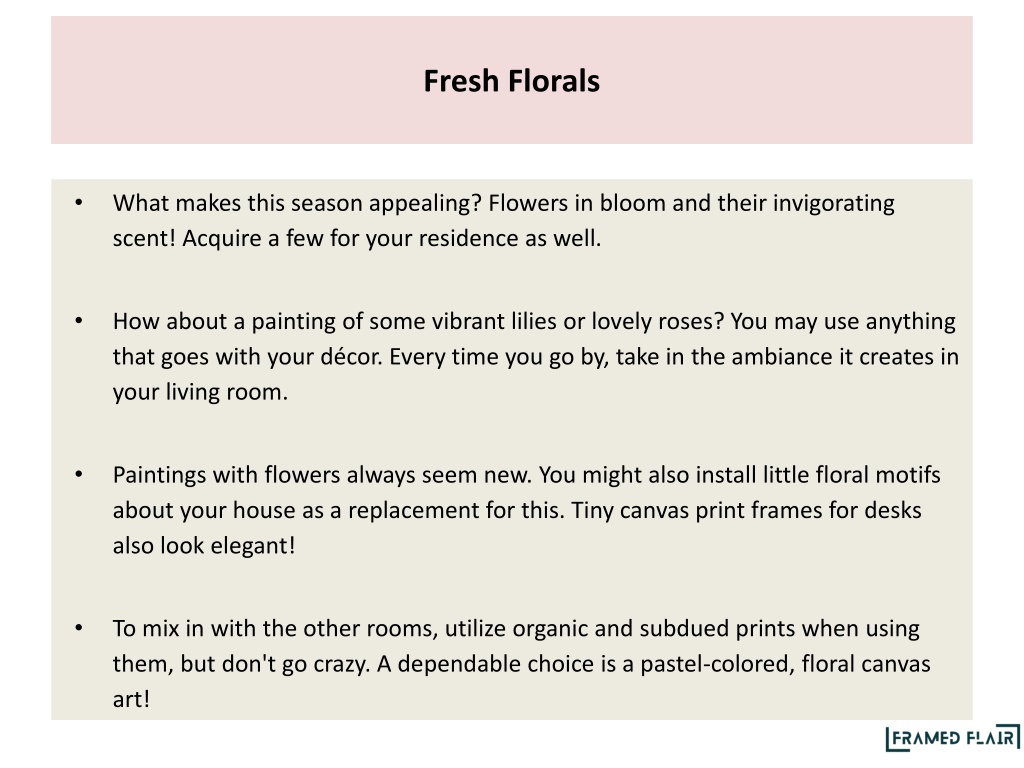Image resolution: width=1024 pixels, height=768 pixels.
Task: Click the word 'art!' at the end
Action: point(131,699)
